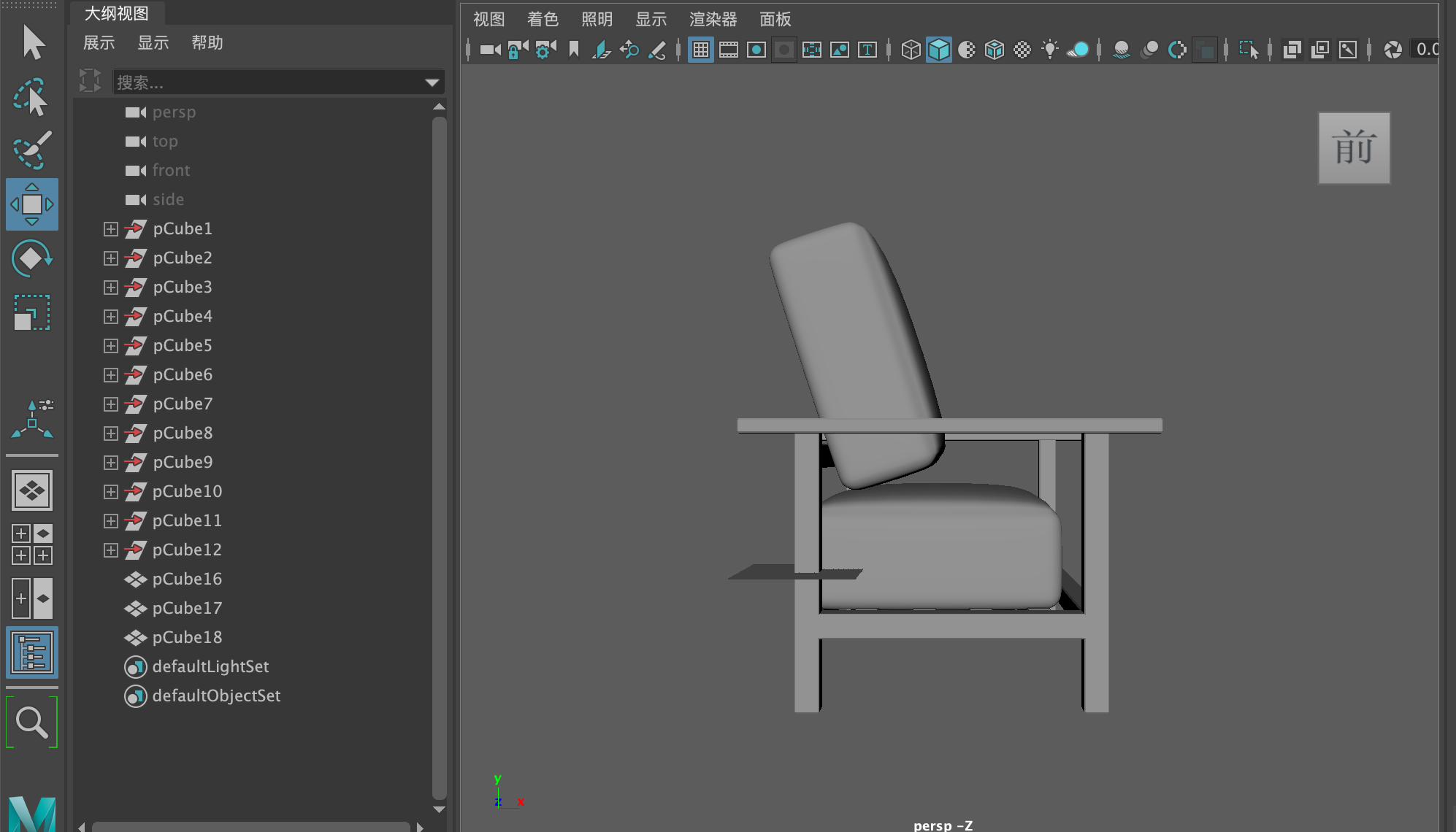Toggle smooth shade all cube icon
The height and width of the screenshot is (832, 1456).
(x=938, y=50)
